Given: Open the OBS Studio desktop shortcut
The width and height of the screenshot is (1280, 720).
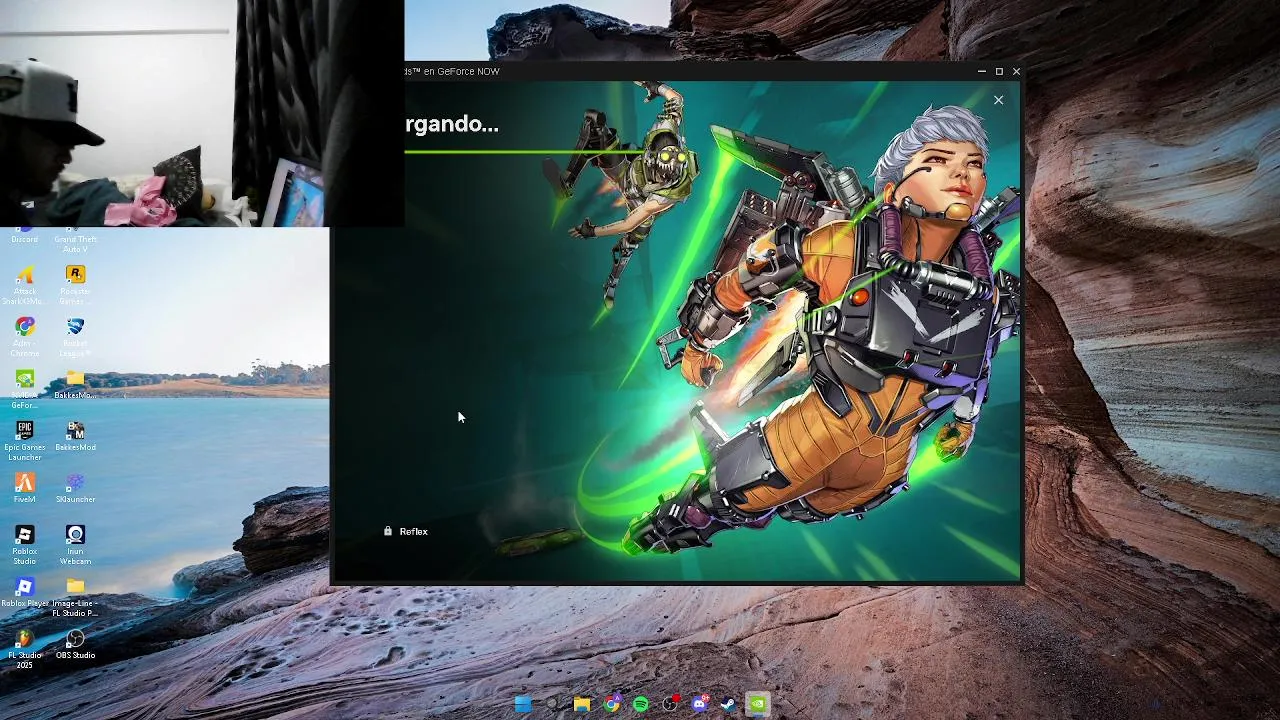Looking at the screenshot, I should [x=75, y=644].
